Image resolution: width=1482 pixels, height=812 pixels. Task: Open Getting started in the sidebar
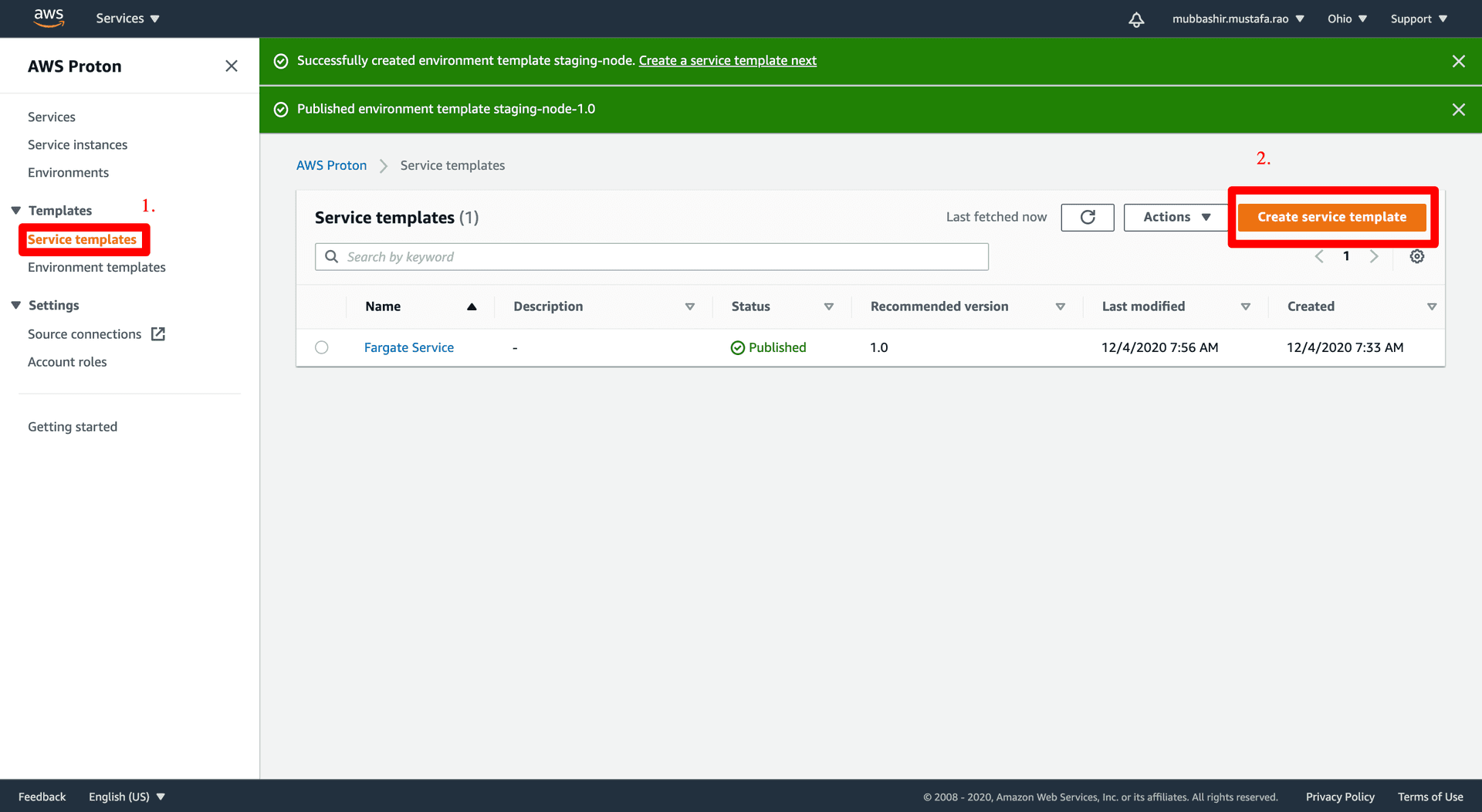click(x=73, y=427)
